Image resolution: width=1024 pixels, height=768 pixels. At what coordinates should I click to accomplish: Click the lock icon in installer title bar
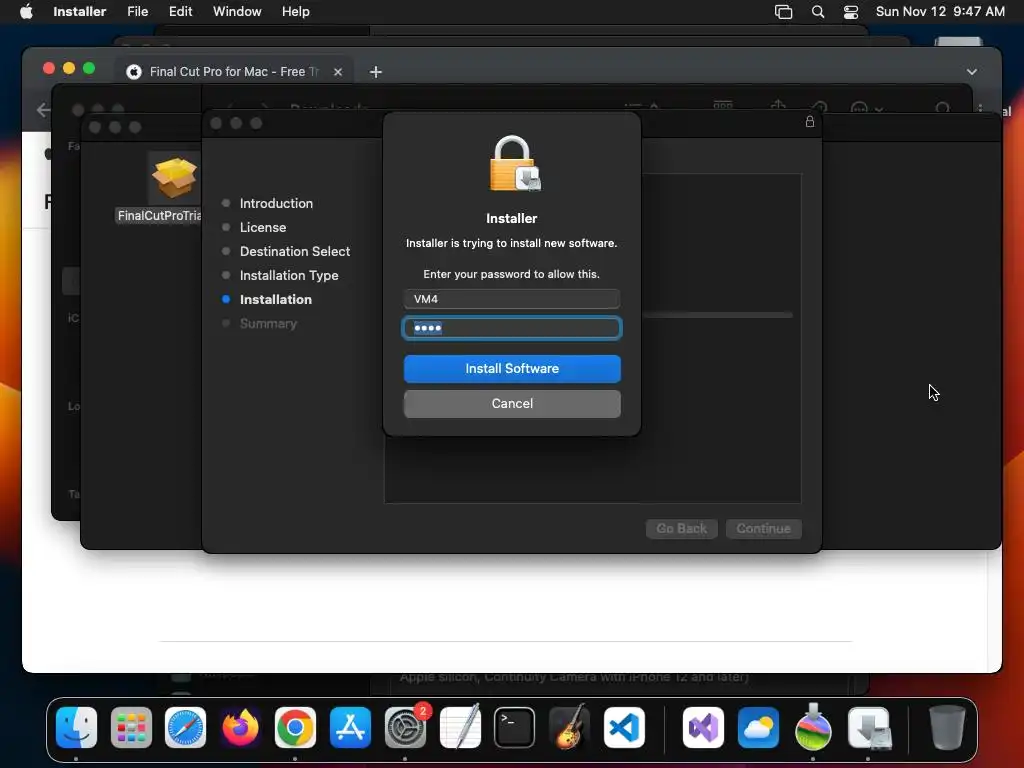pos(810,121)
